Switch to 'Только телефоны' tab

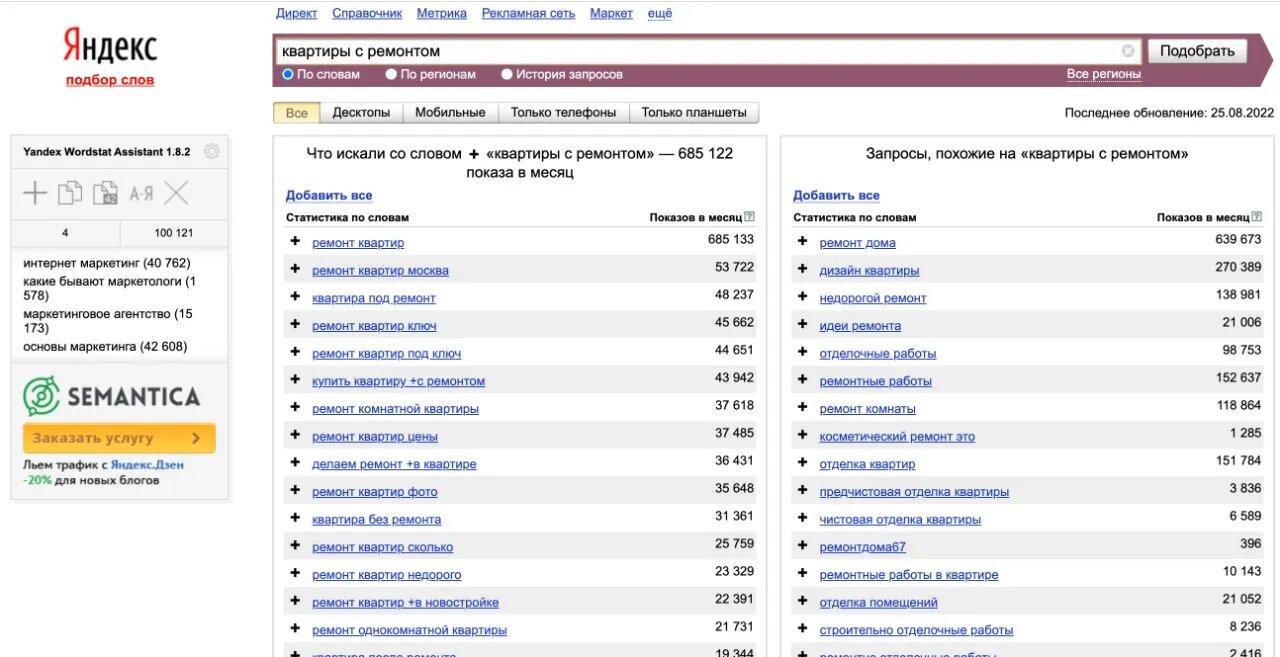(563, 113)
